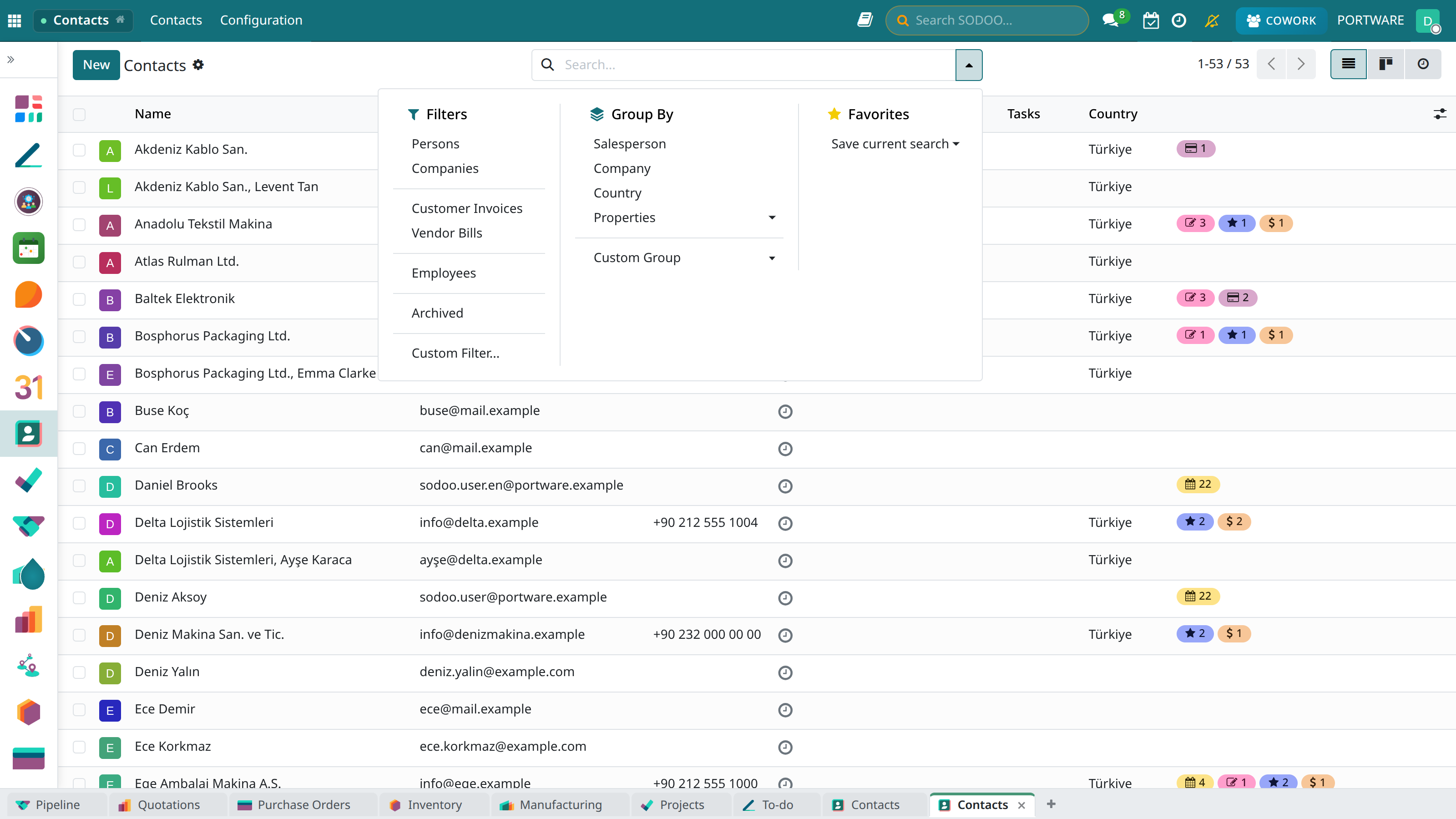Add a new bottom tab with plus
The image size is (1456, 819).
(1052, 804)
